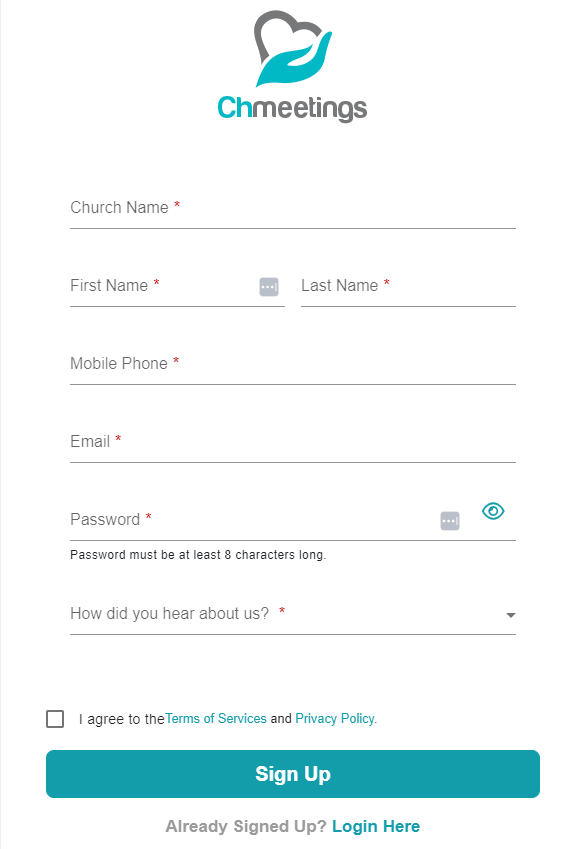Focus the Church Name input field

click(x=292, y=208)
